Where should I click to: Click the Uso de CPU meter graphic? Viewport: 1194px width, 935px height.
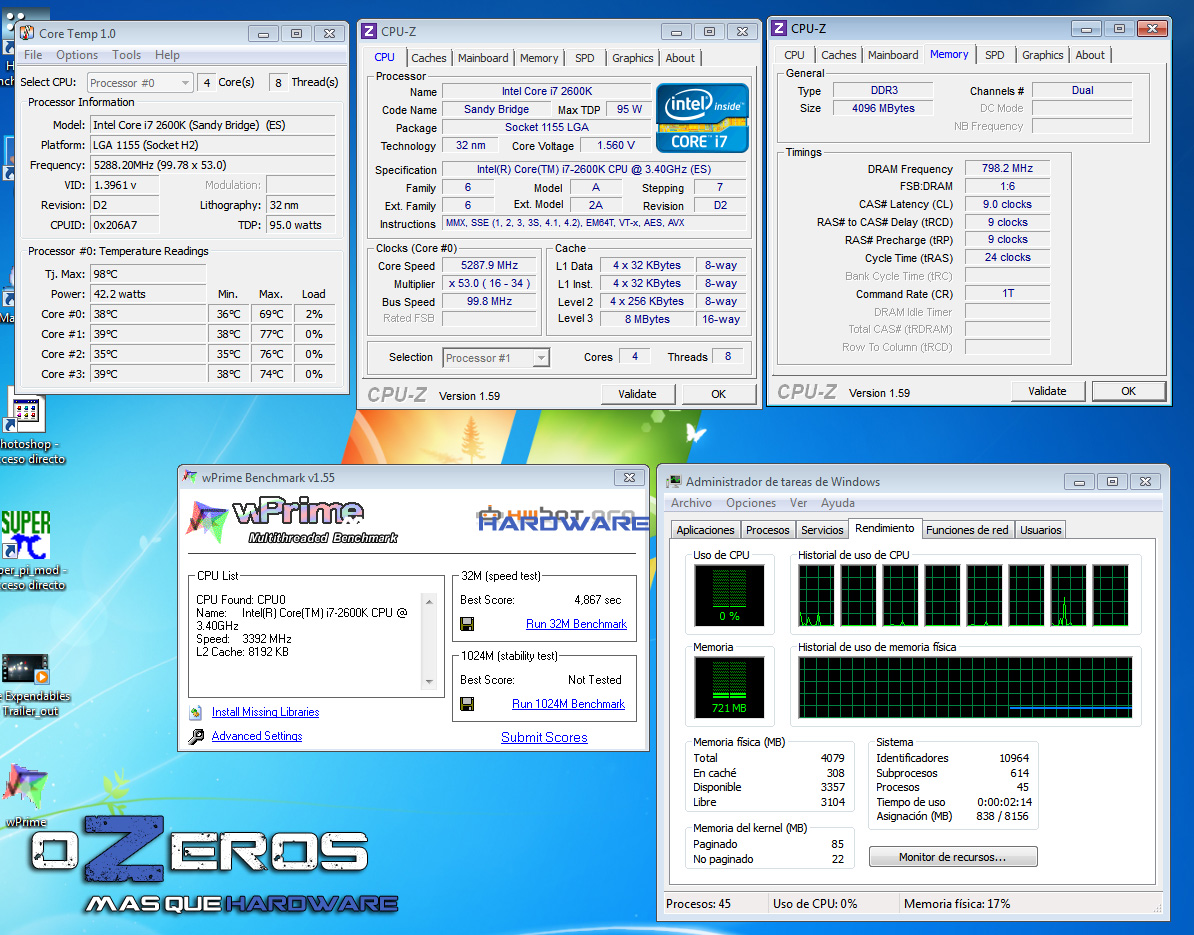tap(729, 595)
